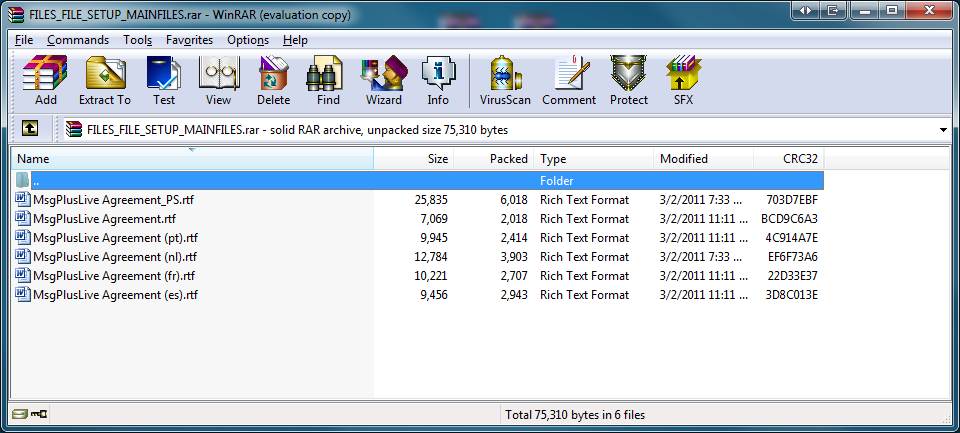
Task: Click the packed value 2,943
Action: (x=514, y=295)
